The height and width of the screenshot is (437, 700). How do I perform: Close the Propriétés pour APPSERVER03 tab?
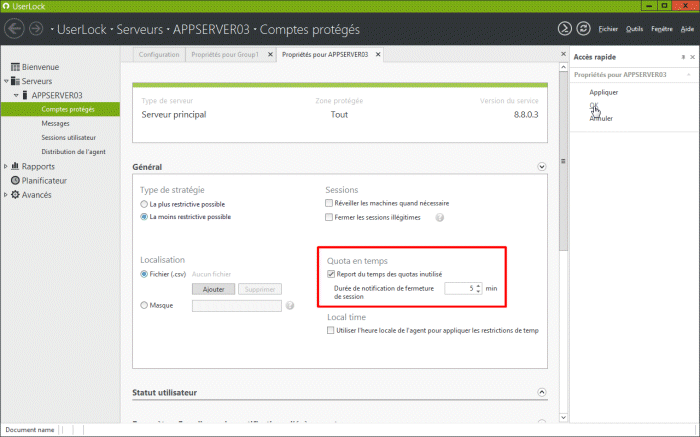click(x=378, y=54)
